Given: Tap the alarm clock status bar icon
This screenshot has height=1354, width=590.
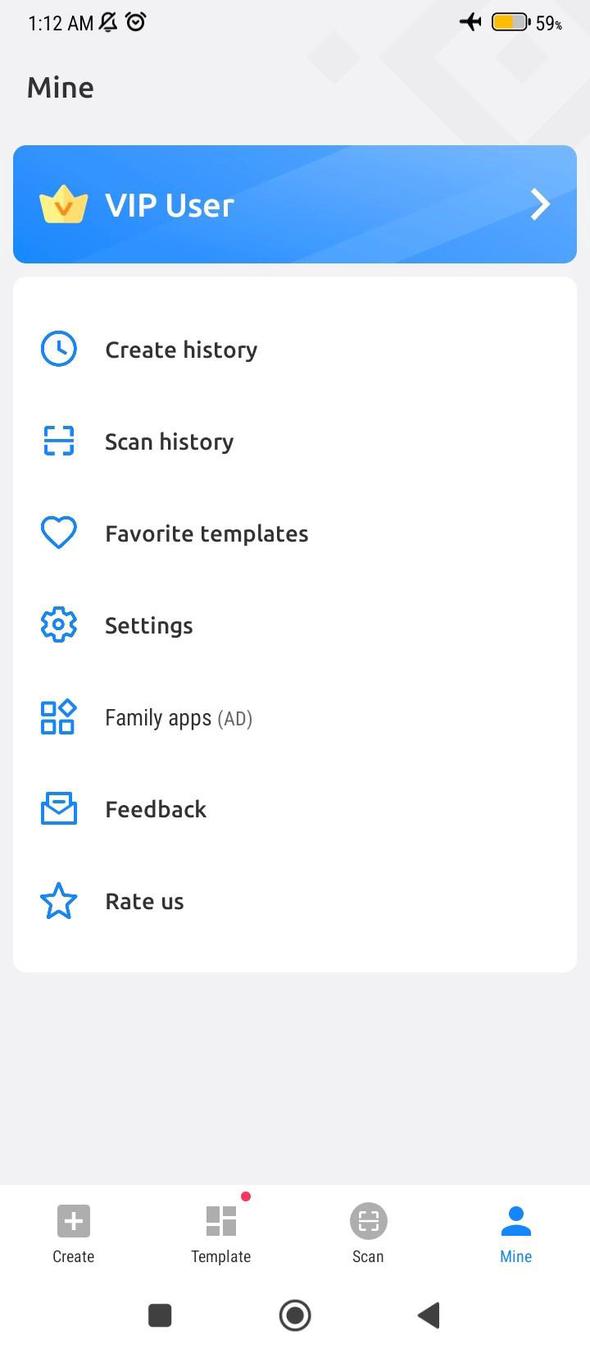Looking at the screenshot, I should coord(135,22).
